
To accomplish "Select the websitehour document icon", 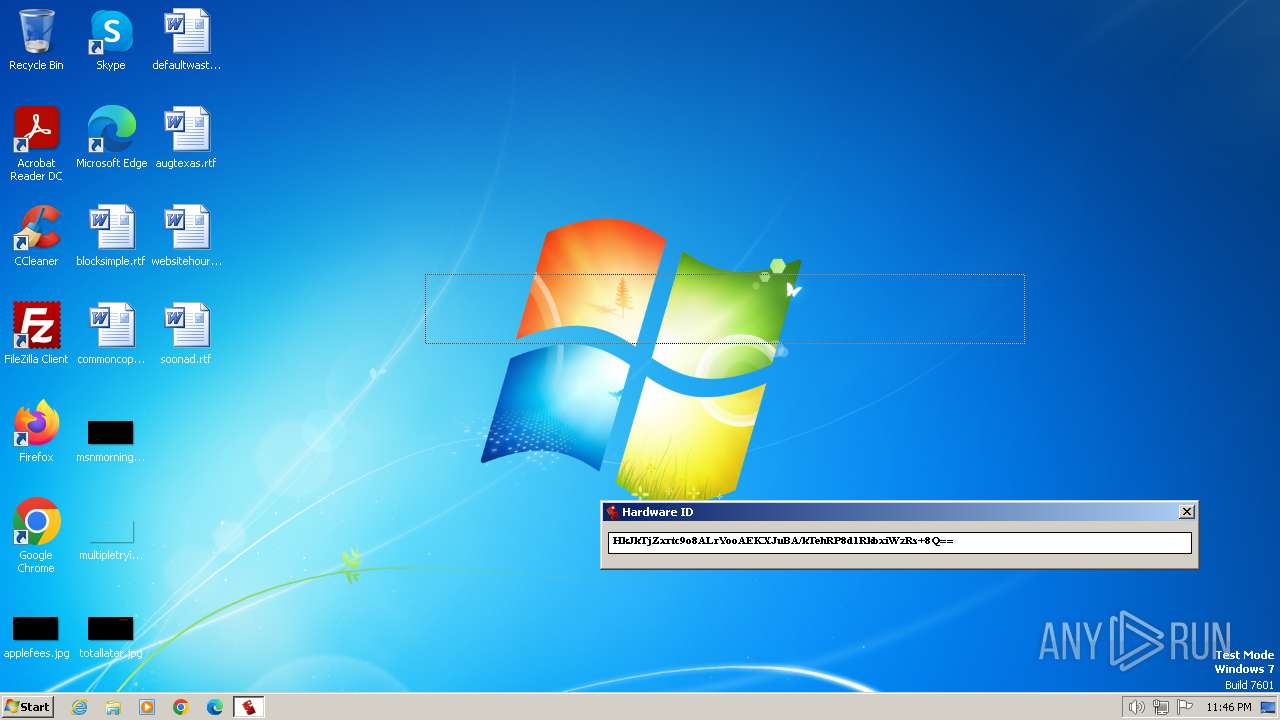I will pos(186,236).
